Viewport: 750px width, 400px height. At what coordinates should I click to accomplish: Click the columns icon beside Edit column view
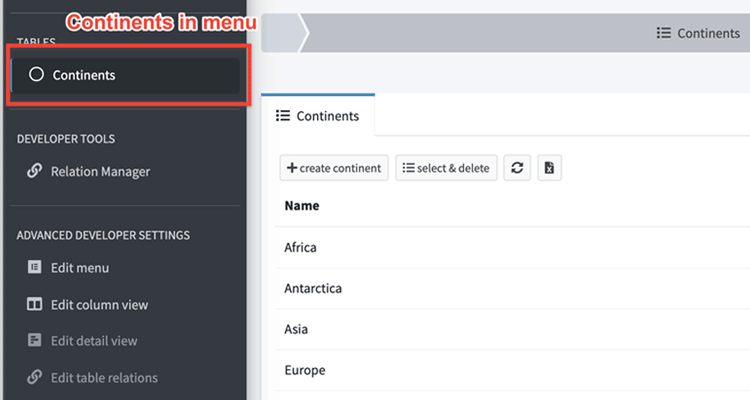point(34,305)
